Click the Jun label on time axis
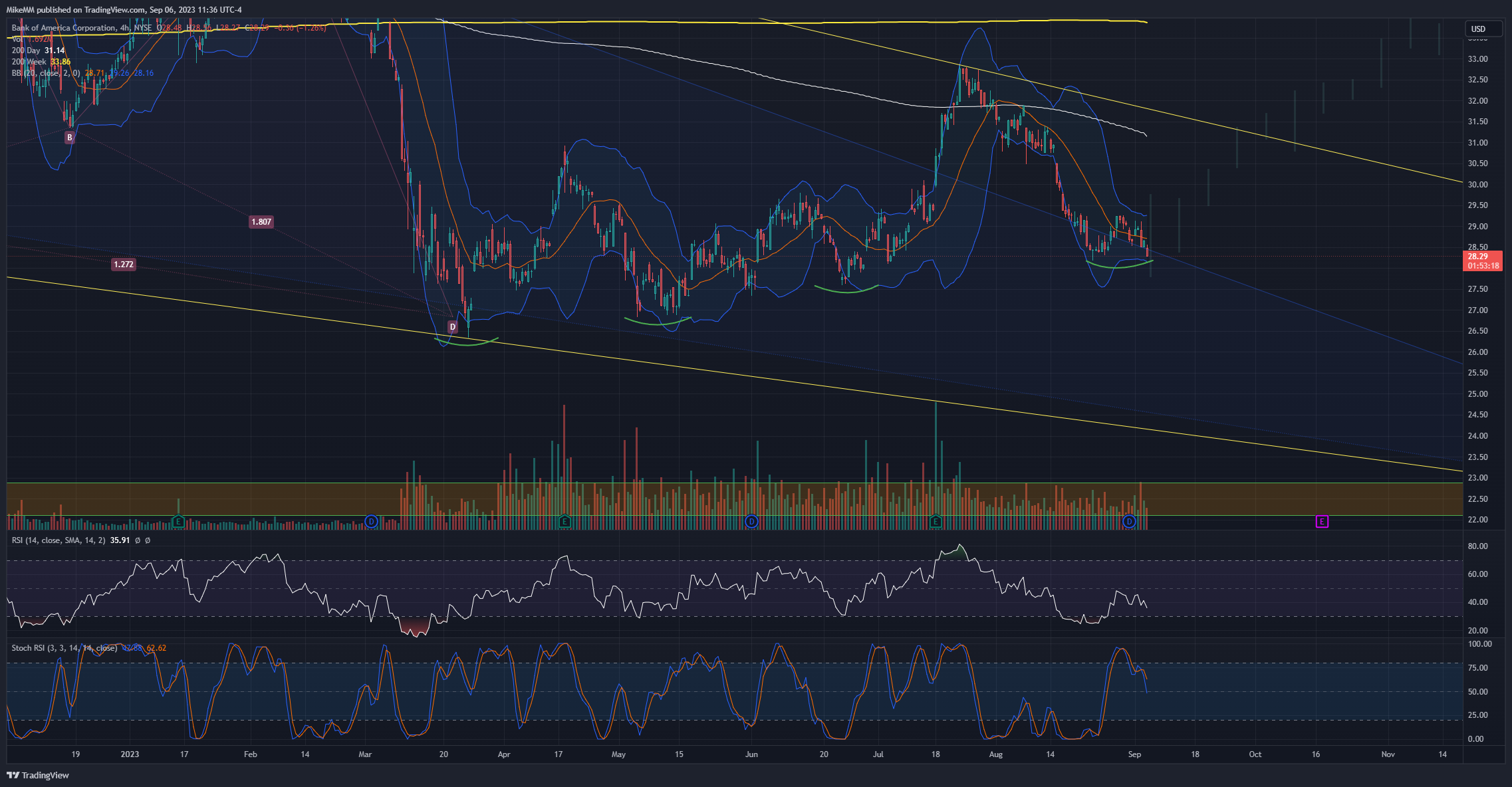Screen dimensions: 1512x787 click(x=751, y=754)
